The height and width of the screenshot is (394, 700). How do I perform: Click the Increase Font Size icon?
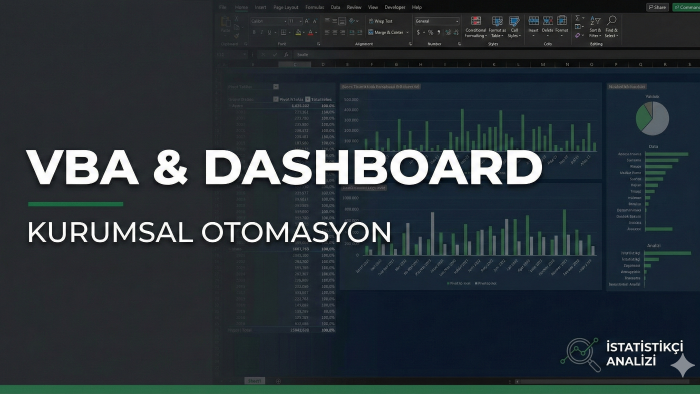[x=307, y=21]
